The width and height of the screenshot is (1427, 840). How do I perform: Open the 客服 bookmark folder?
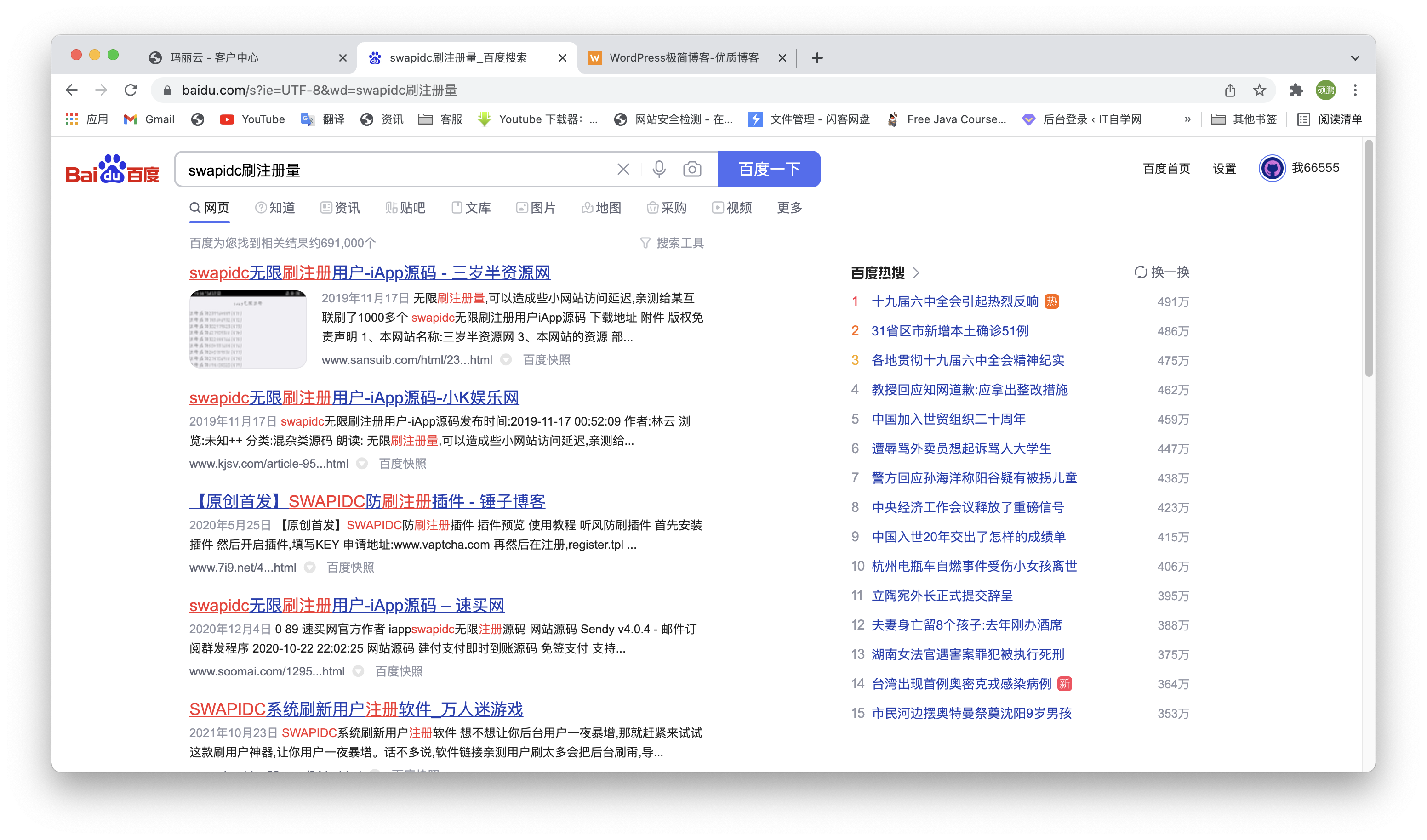tap(440, 119)
